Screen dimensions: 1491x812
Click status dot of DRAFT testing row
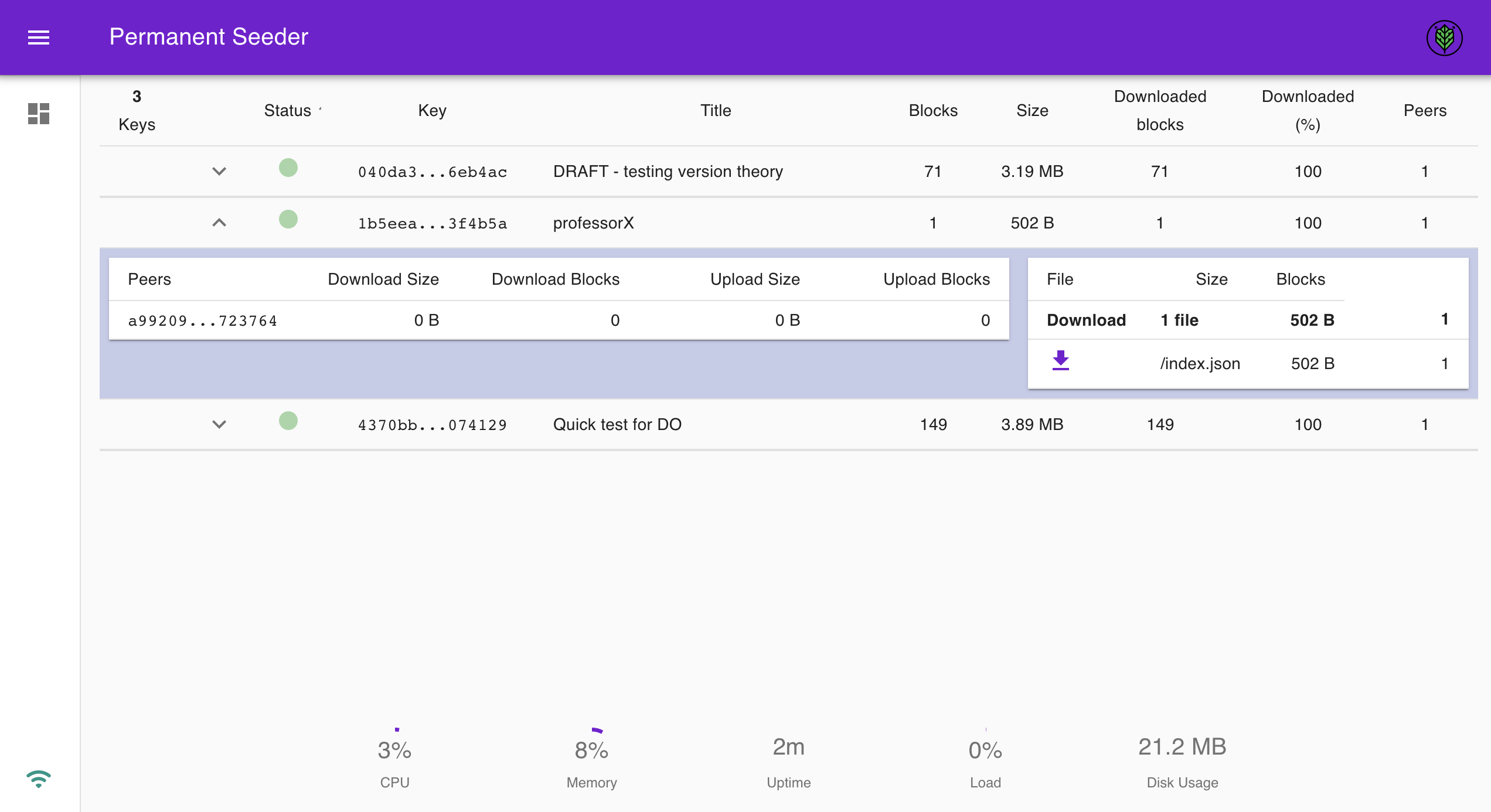tap(288, 168)
